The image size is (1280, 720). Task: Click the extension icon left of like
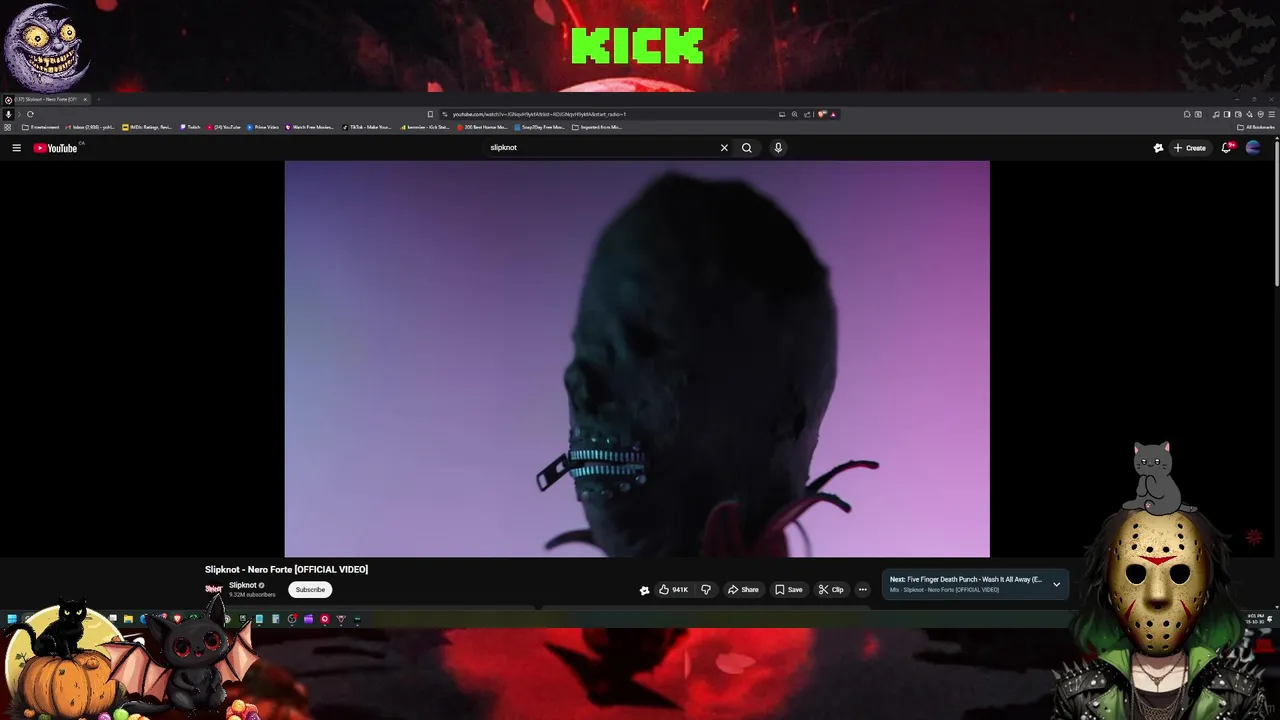(645, 590)
